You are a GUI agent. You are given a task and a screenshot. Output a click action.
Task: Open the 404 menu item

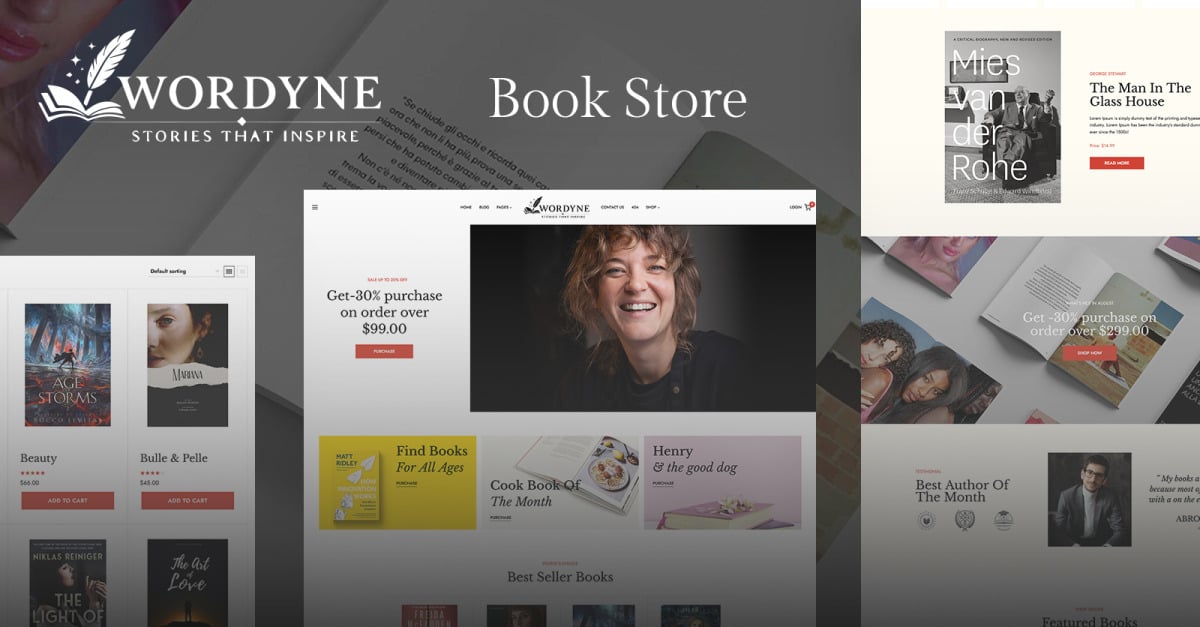coord(635,207)
